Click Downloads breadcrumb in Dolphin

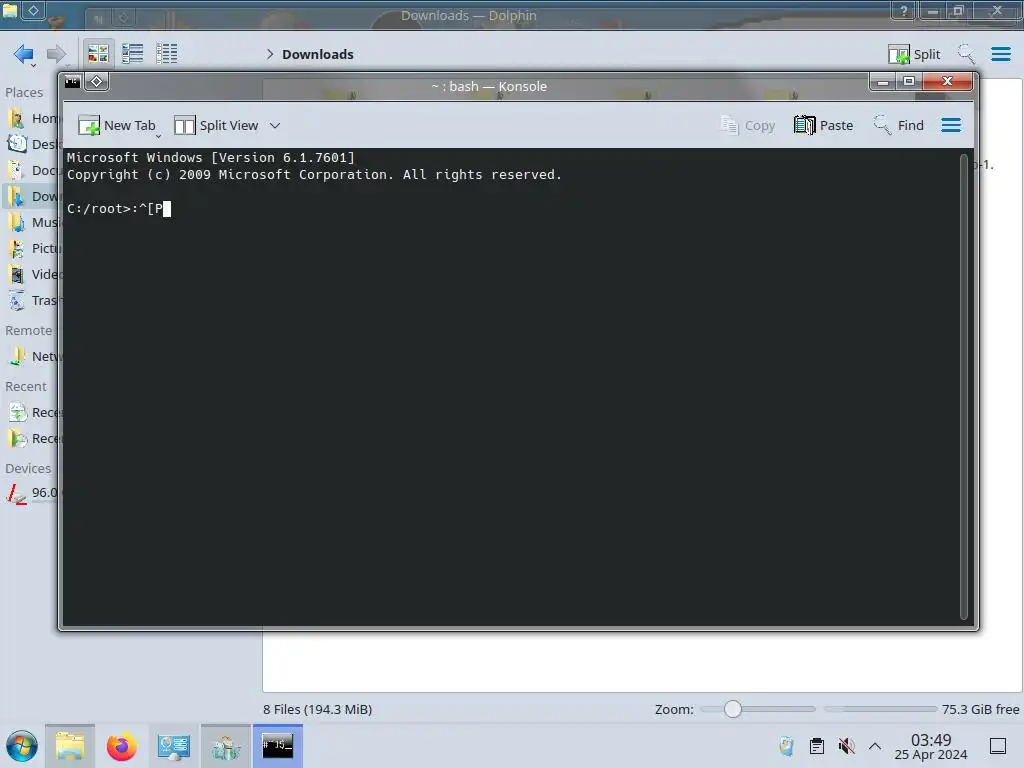(x=318, y=54)
